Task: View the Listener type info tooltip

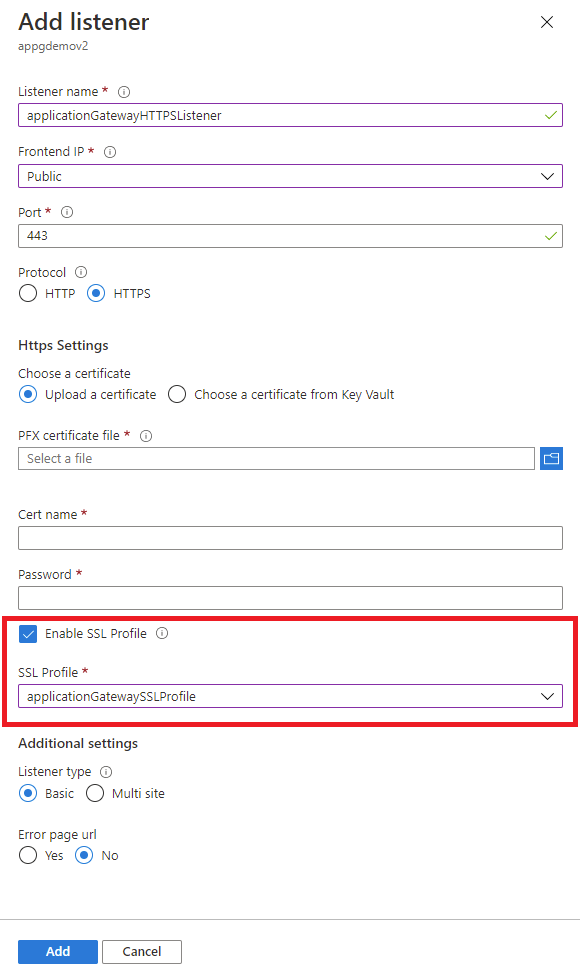Action: click(104, 771)
